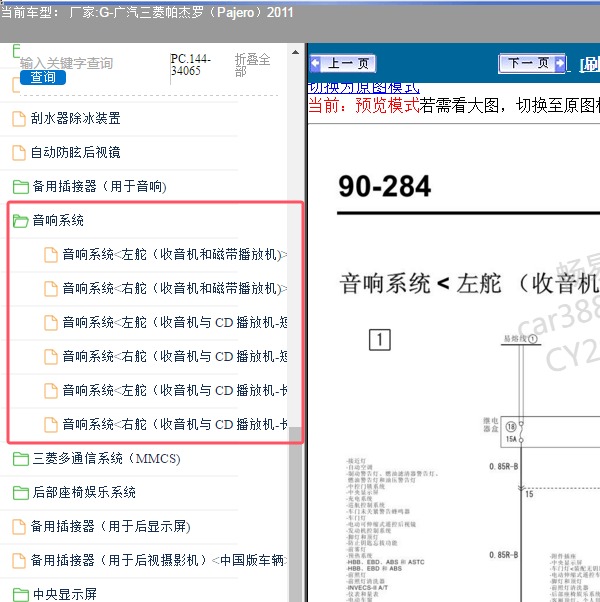Click the tree panel scroll-up arrow

click(x=295, y=52)
